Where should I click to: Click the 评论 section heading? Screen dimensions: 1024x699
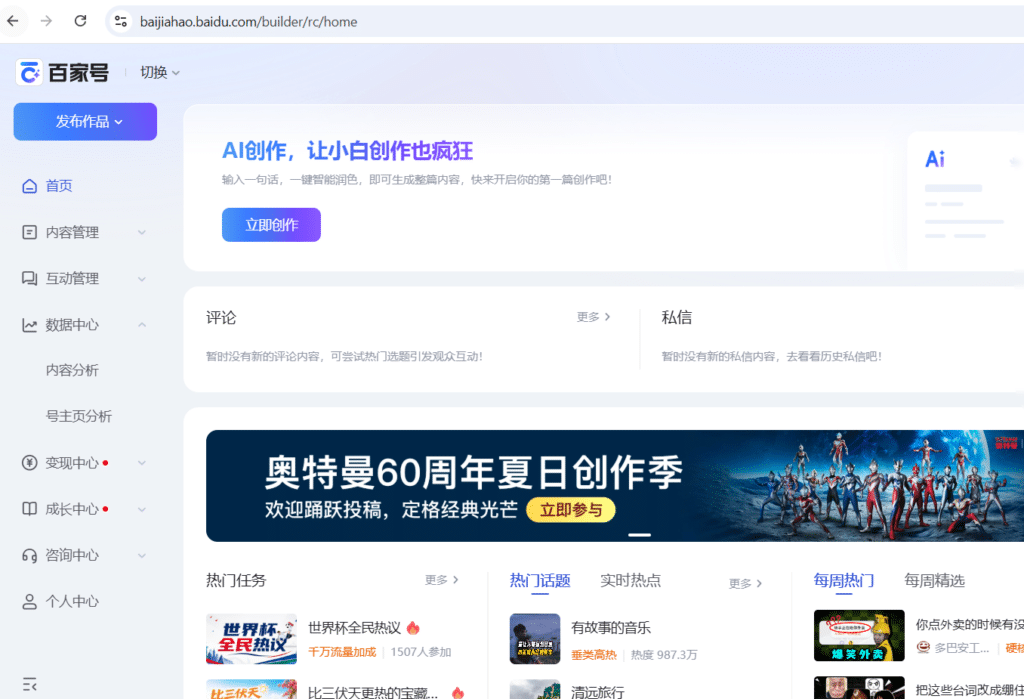(221, 317)
